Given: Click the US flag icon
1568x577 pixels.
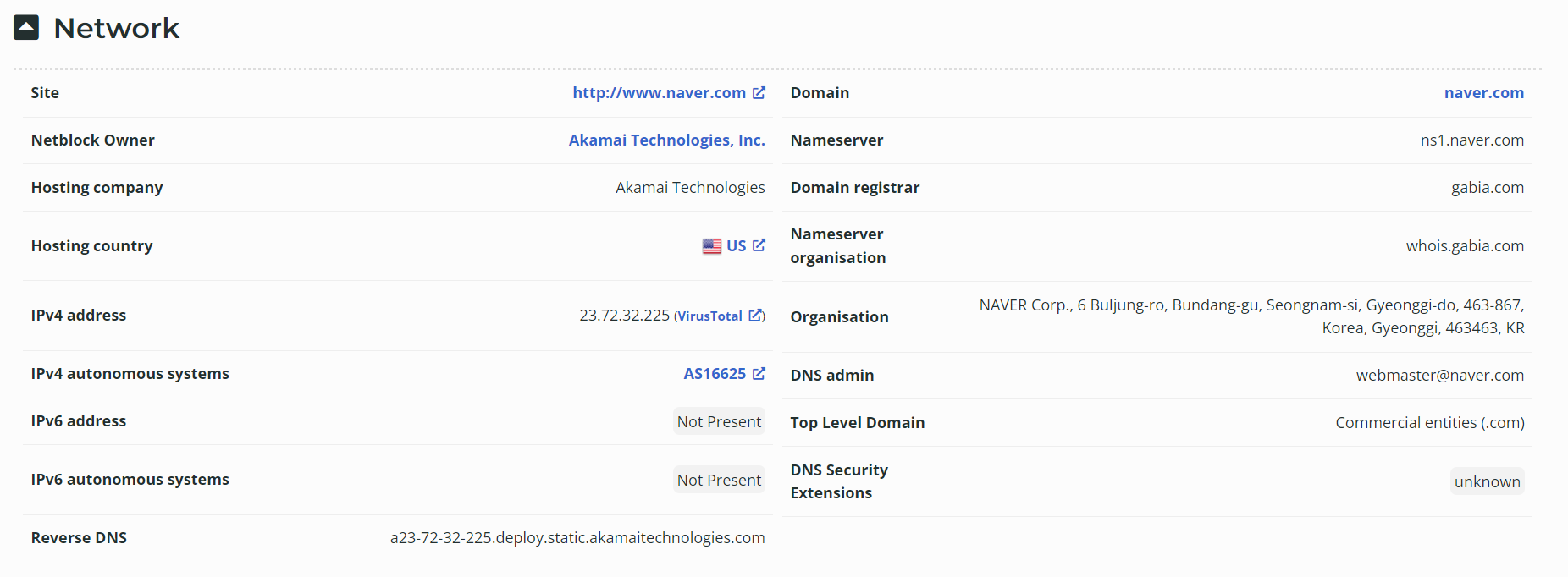Looking at the screenshot, I should point(712,246).
